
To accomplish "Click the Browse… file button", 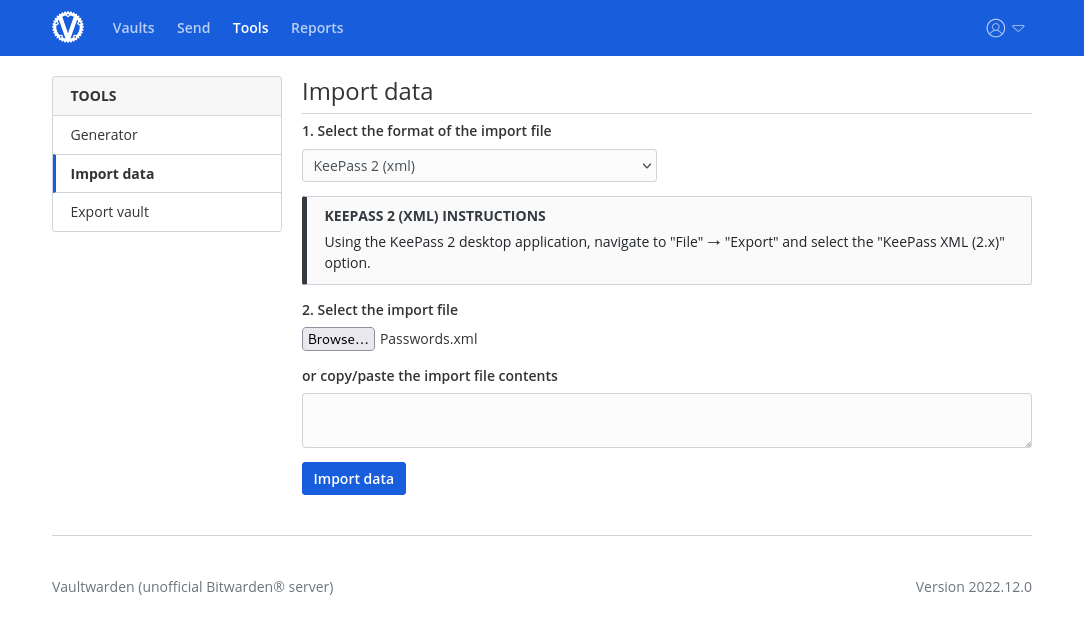I will click(x=338, y=339).
